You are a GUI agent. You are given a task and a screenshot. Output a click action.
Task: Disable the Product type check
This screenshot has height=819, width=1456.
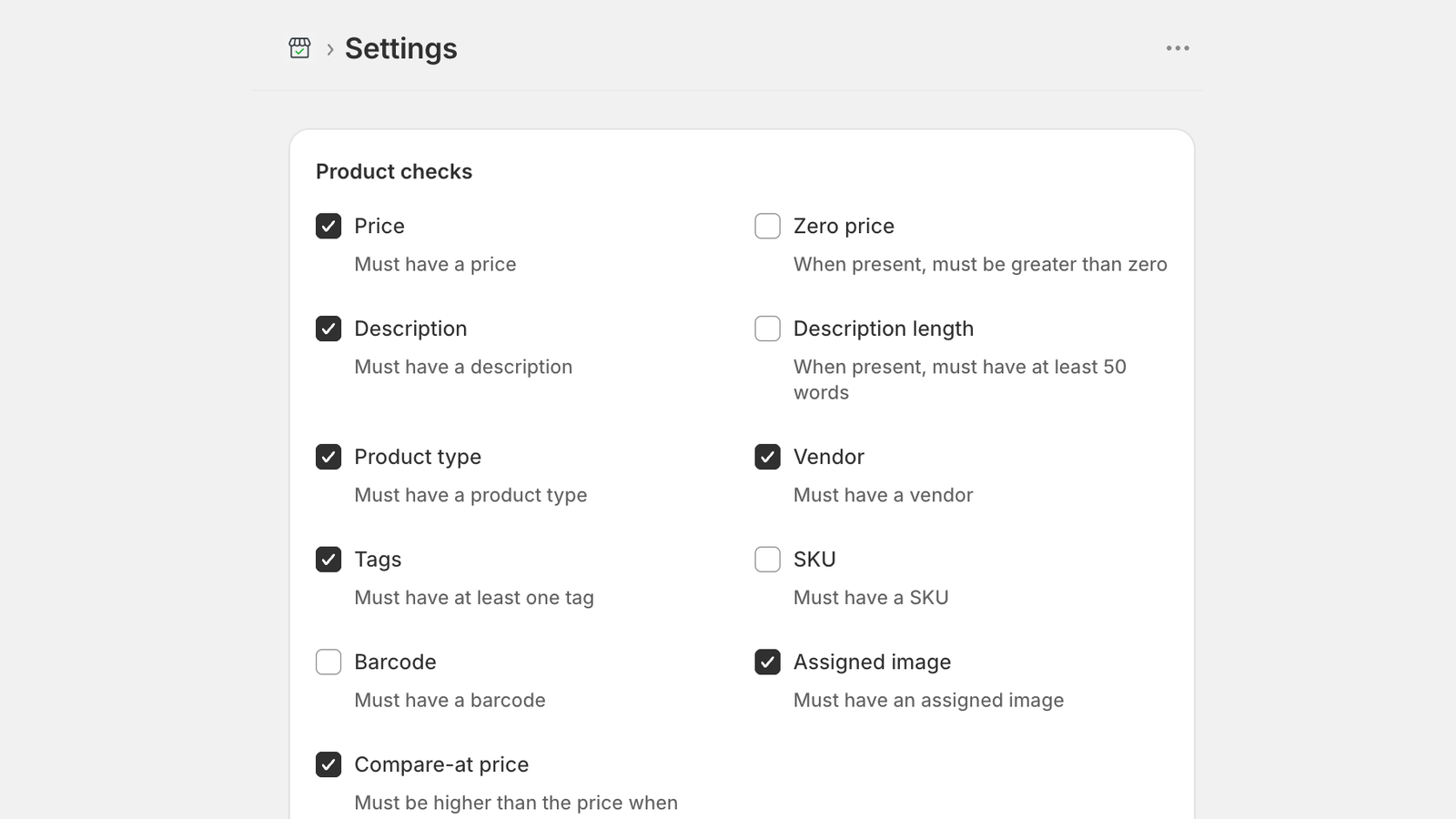[x=329, y=457]
